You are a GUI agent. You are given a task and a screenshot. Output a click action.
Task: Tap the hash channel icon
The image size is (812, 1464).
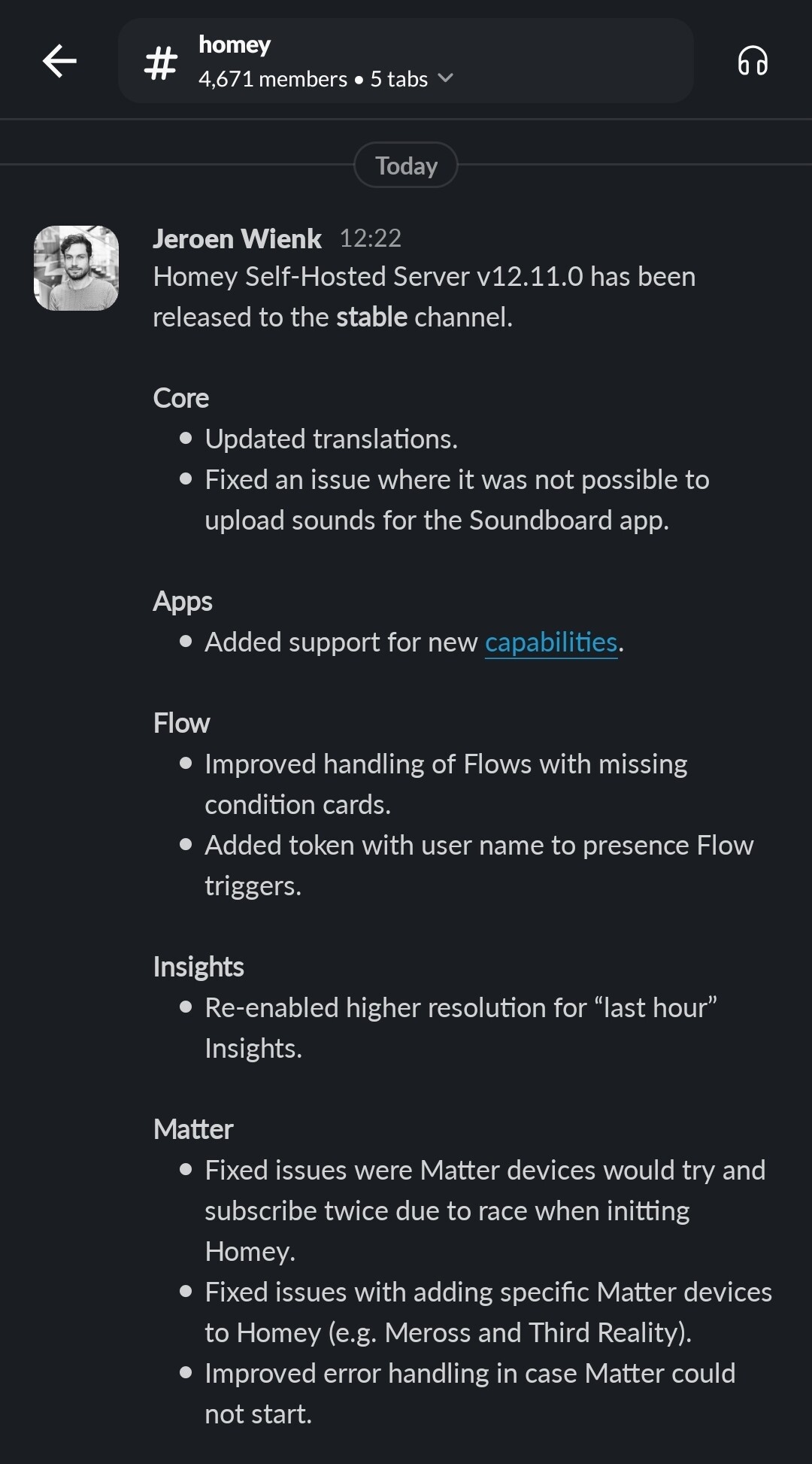[160, 62]
